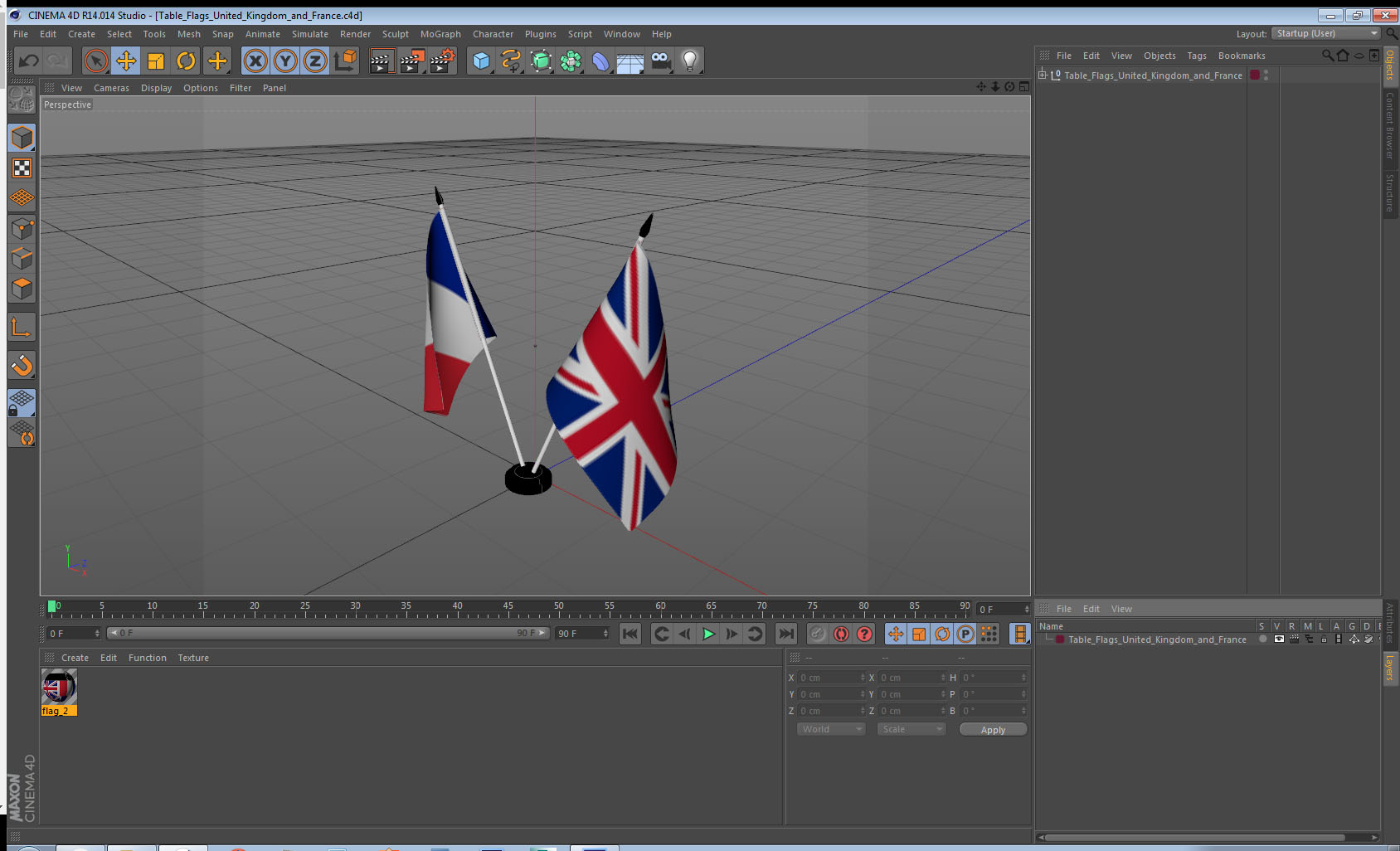
Task: Click Object Manager home icon
Action: [1343, 56]
